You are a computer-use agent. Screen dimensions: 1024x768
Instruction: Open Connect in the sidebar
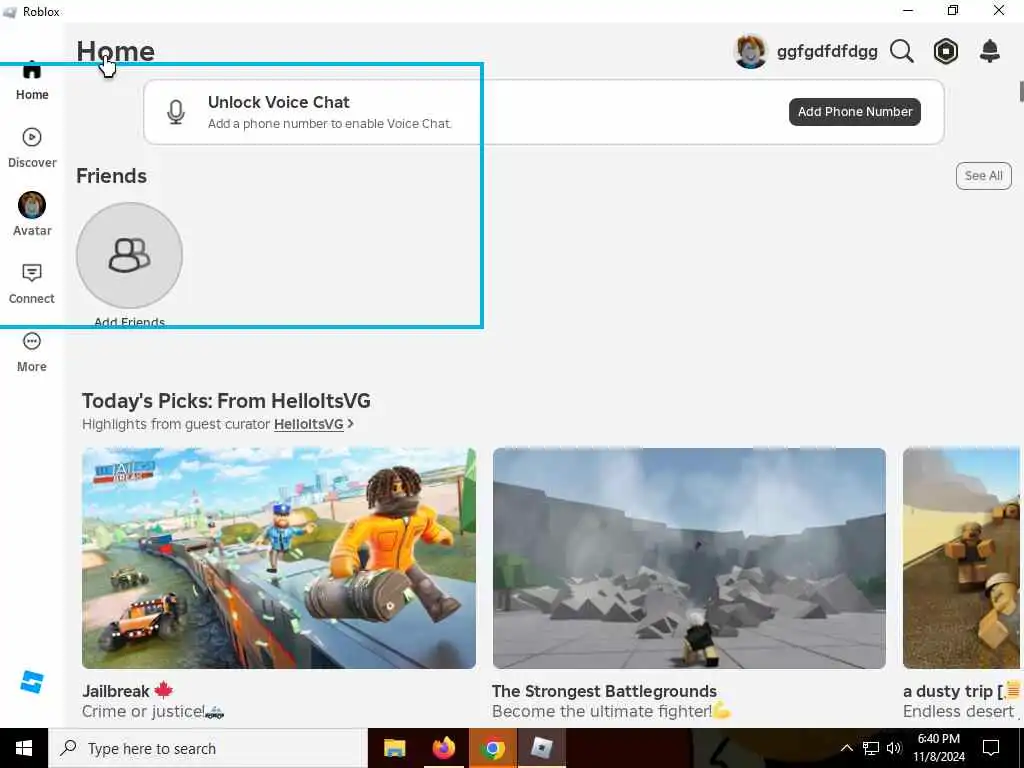[x=32, y=284]
